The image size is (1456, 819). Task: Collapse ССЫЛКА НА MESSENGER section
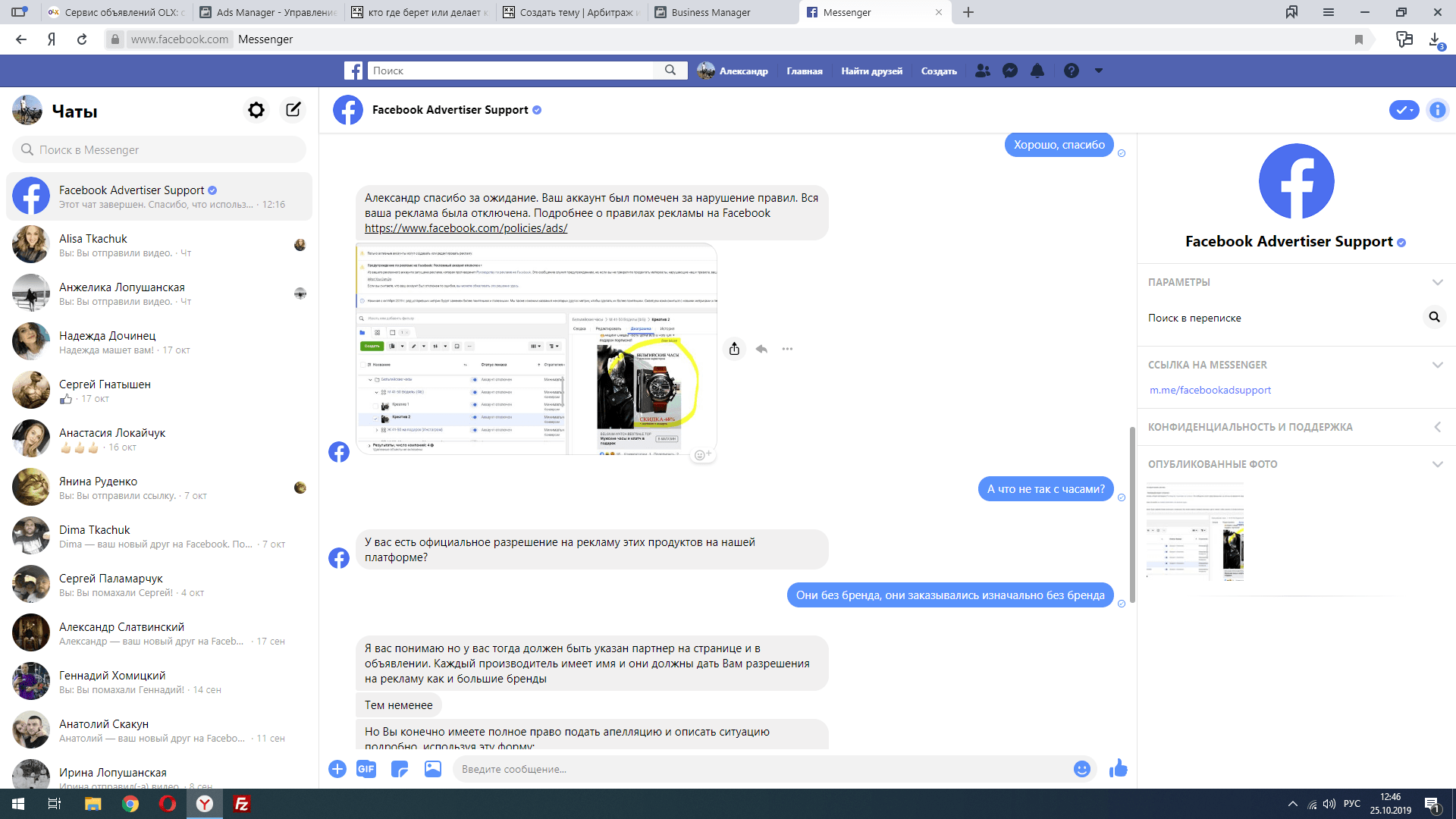[x=1437, y=365]
